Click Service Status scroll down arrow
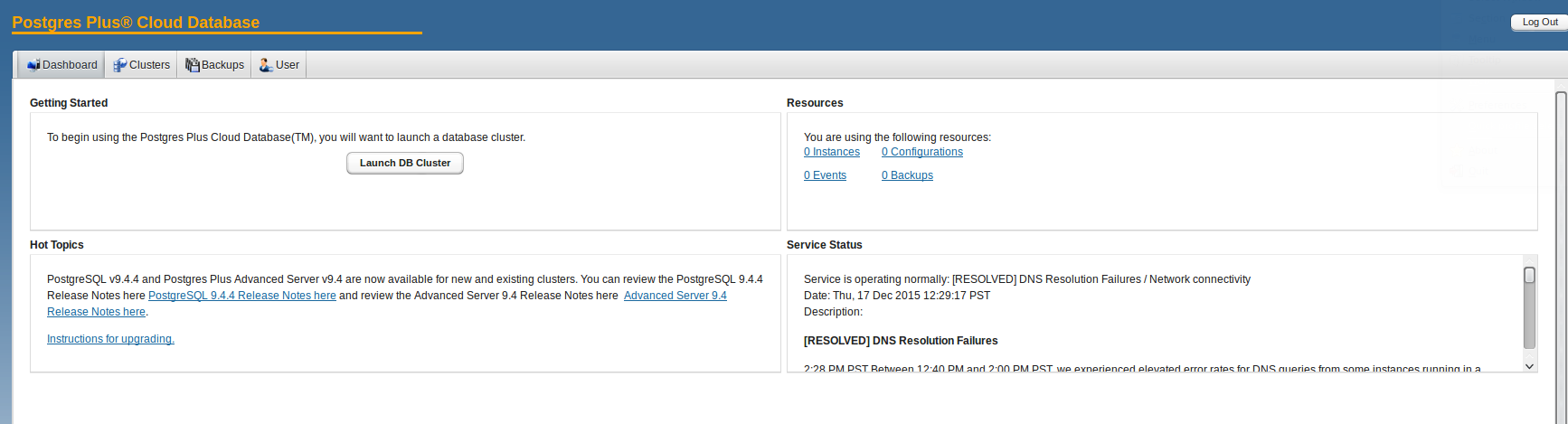 tap(1529, 366)
